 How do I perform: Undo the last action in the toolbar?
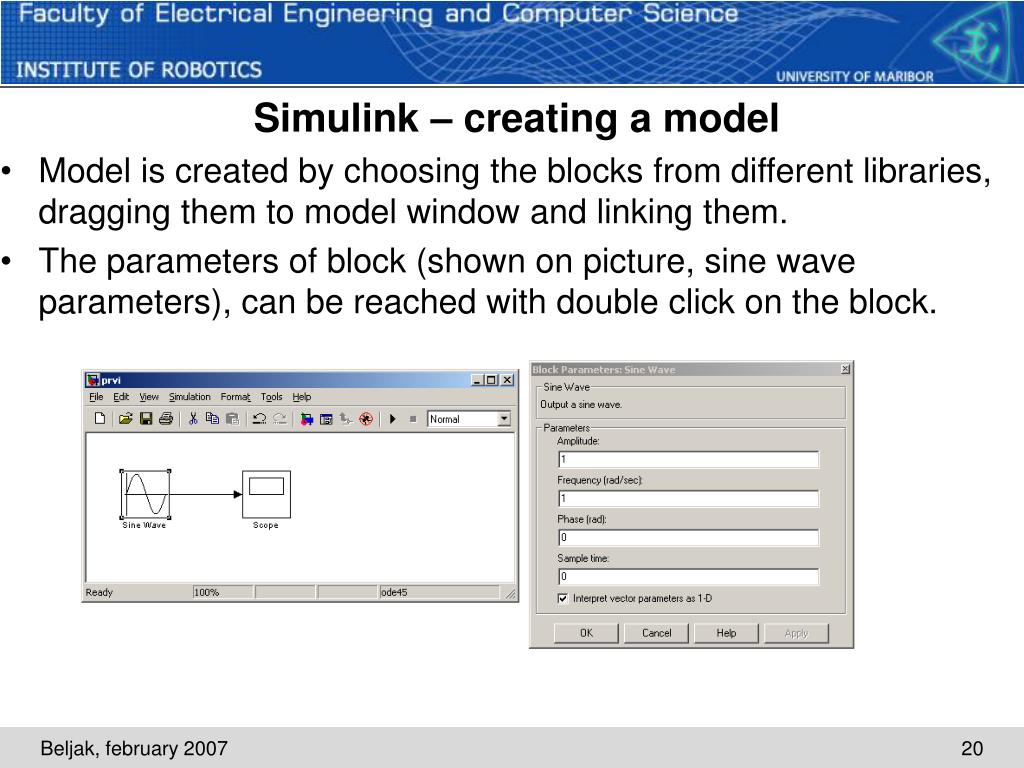(x=259, y=419)
